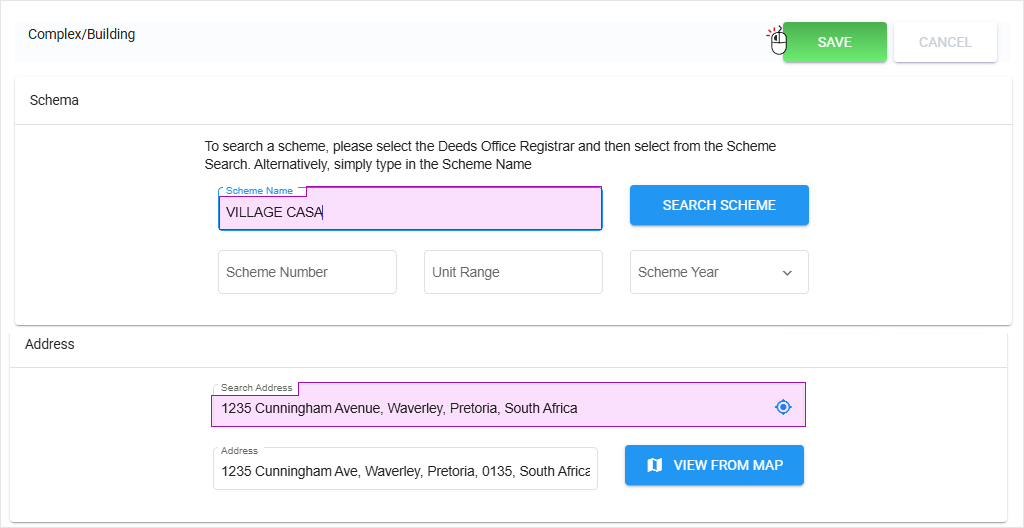Click the Search Address floating label

[x=256, y=388]
